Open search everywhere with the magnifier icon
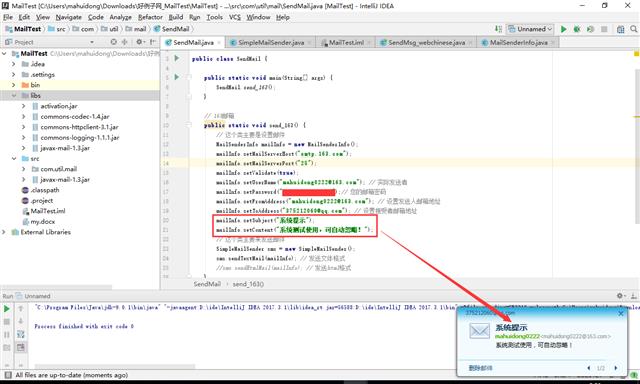Viewport: 640px width, 384px height. 633,29
